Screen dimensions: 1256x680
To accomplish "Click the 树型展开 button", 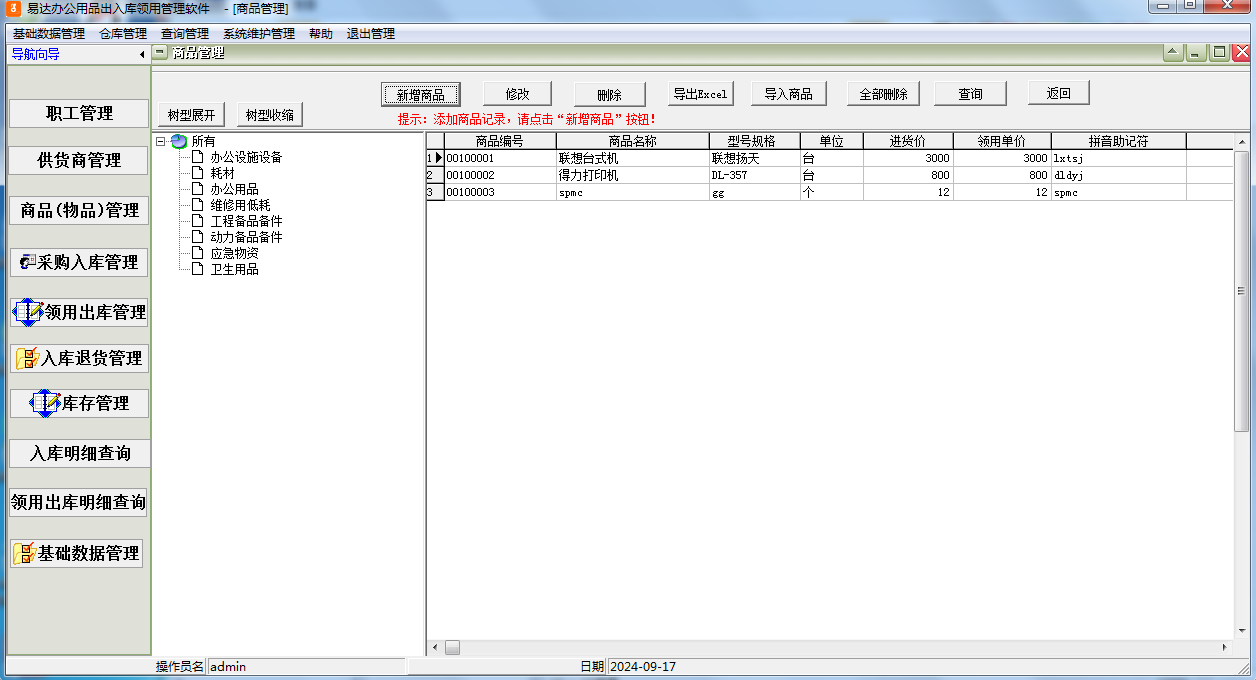I will pos(192,114).
